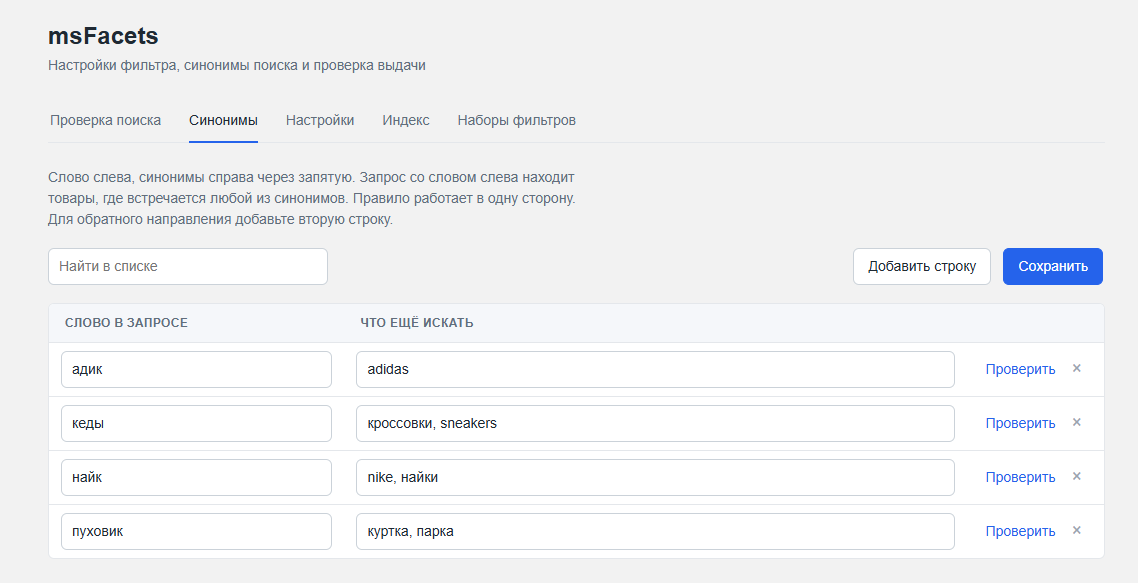The image size is (1138, 583).
Task: Edit the adidas synonyms field
Action: click(x=655, y=370)
